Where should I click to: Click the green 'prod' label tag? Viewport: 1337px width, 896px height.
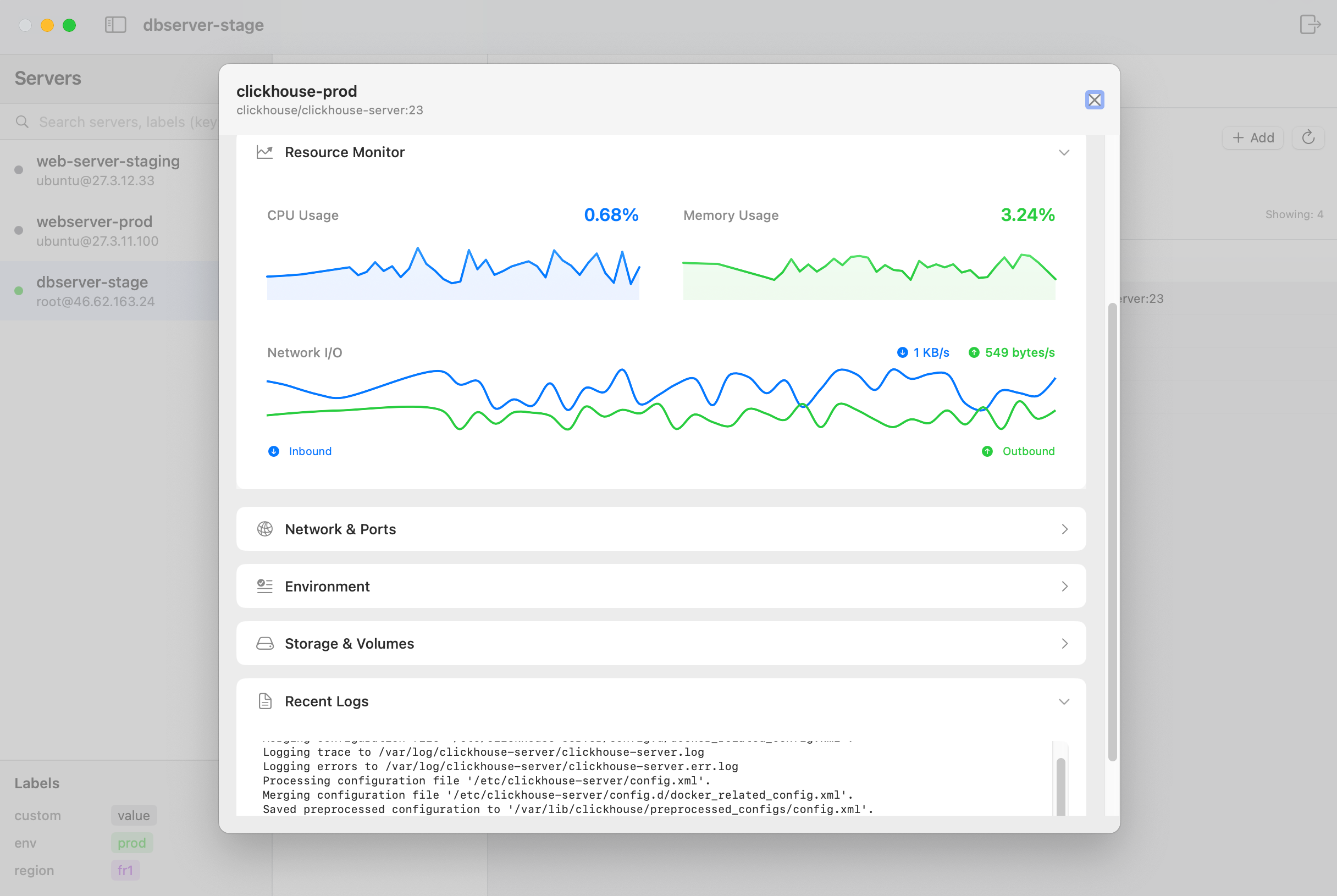(131, 843)
